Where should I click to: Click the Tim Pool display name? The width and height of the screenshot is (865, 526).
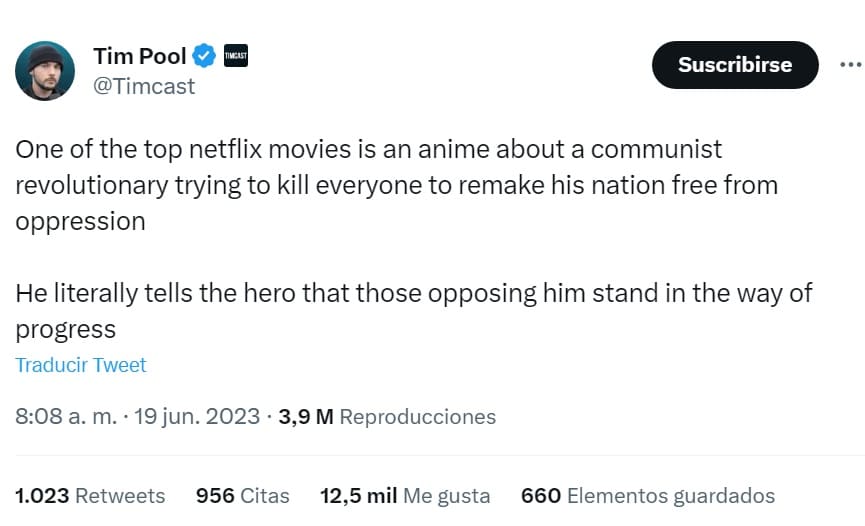point(139,56)
